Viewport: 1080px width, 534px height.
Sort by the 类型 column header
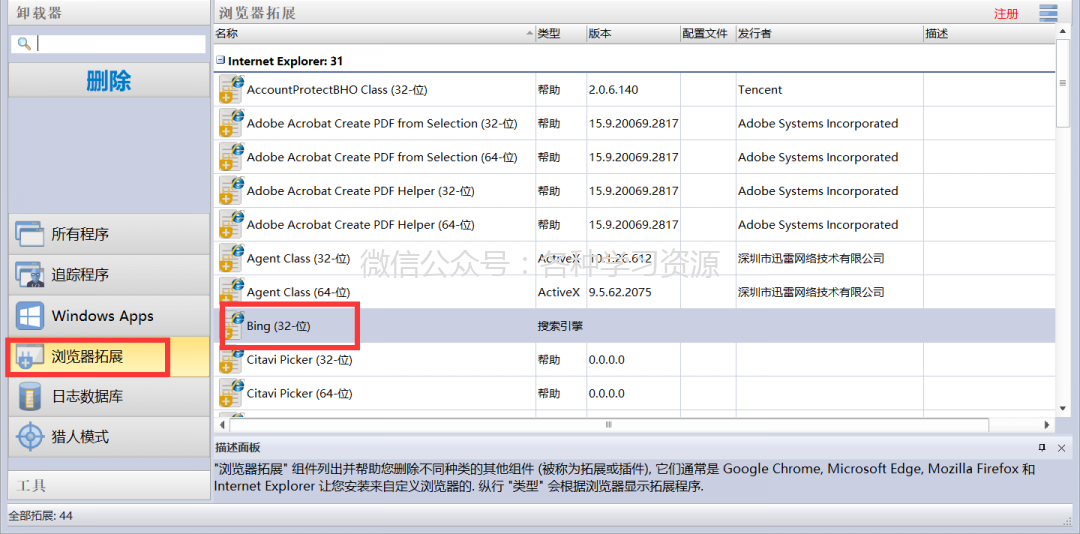click(x=561, y=33)
